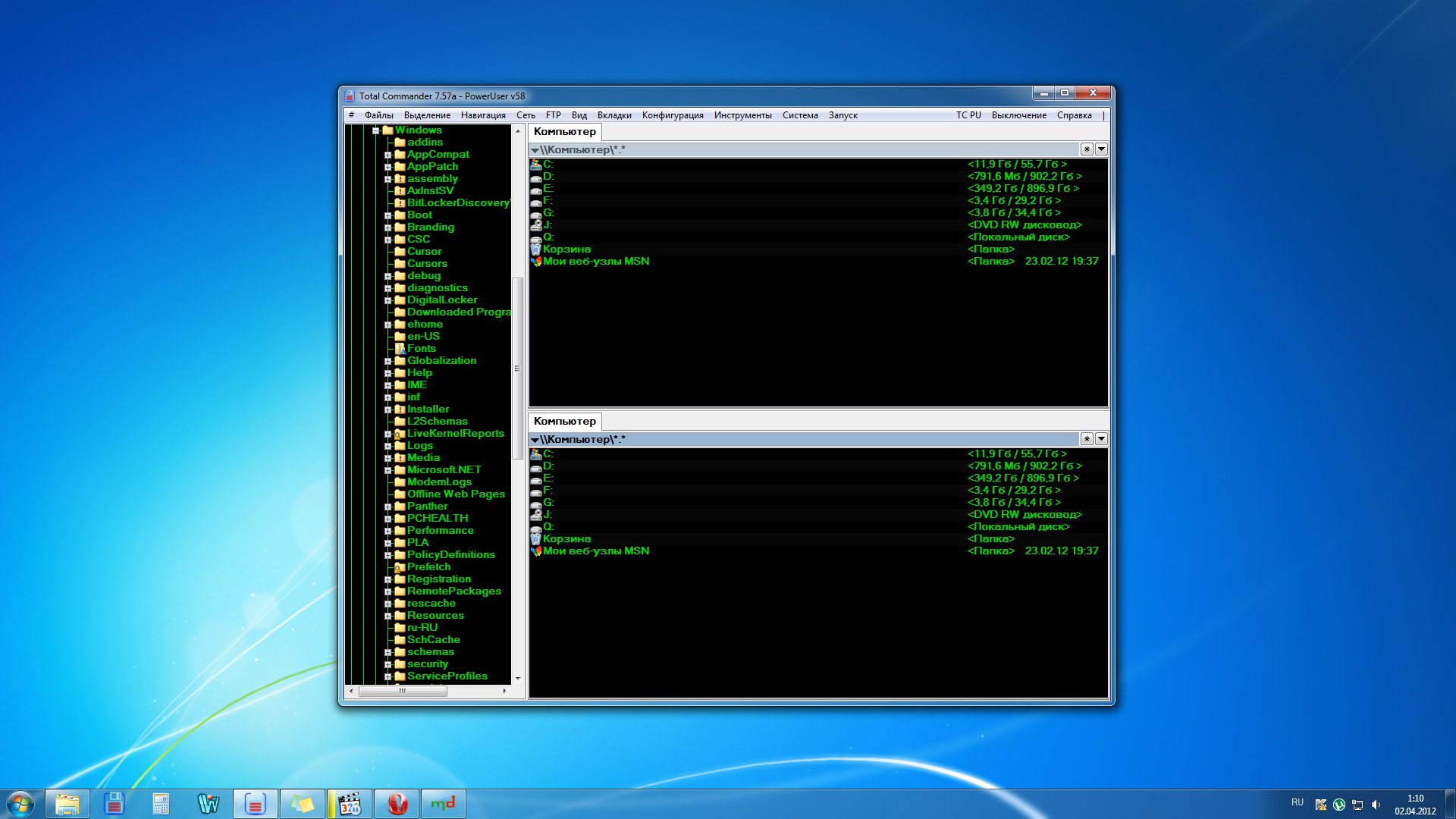Viewport: 1456px width, 819px height.
Task: Open upper panel history dropdown arrow
Action: coord(1101,149)
